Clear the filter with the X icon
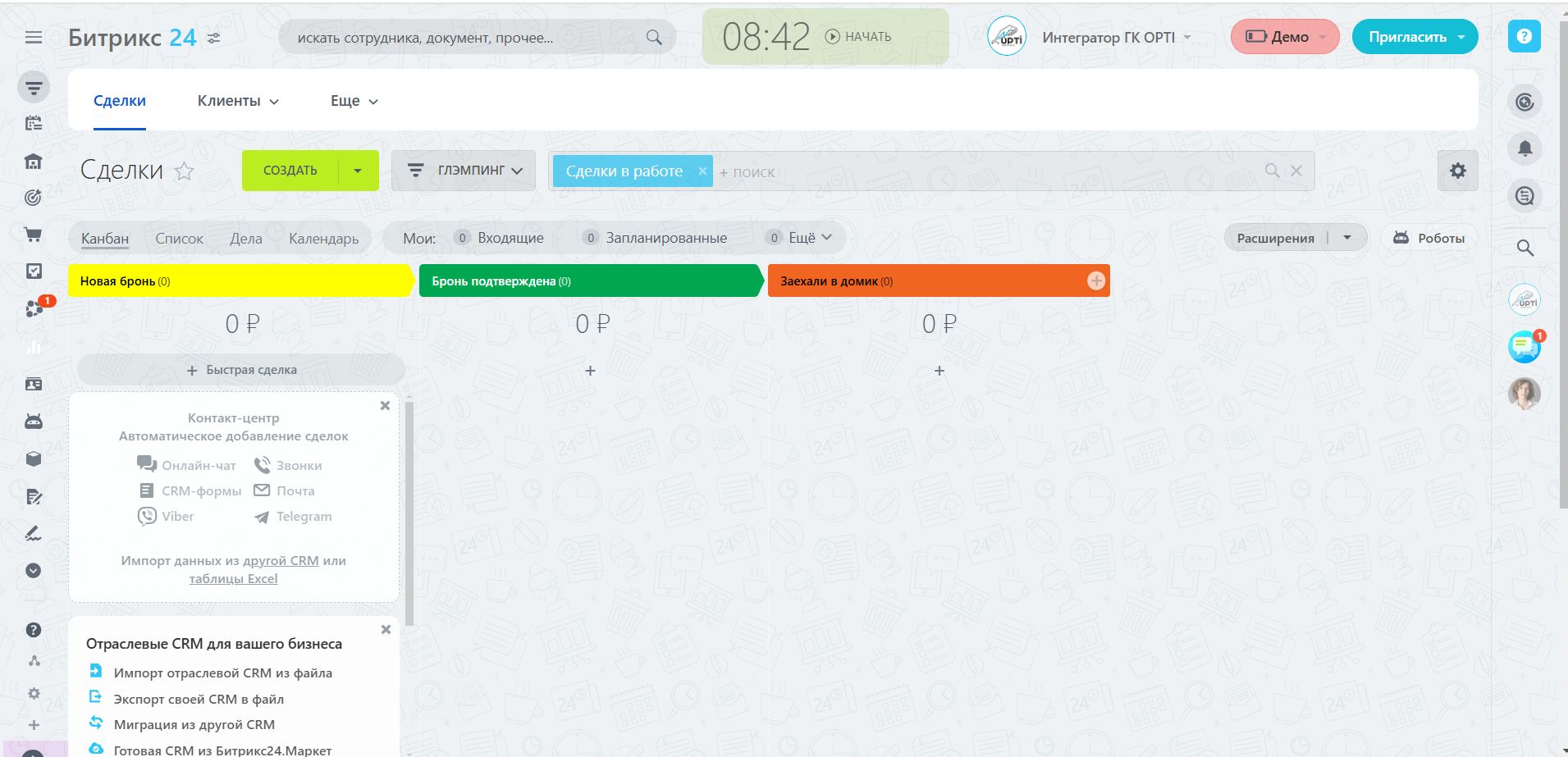This screenshot has height=757, width=1568. pyautogui.click(x=1296, y=171)
